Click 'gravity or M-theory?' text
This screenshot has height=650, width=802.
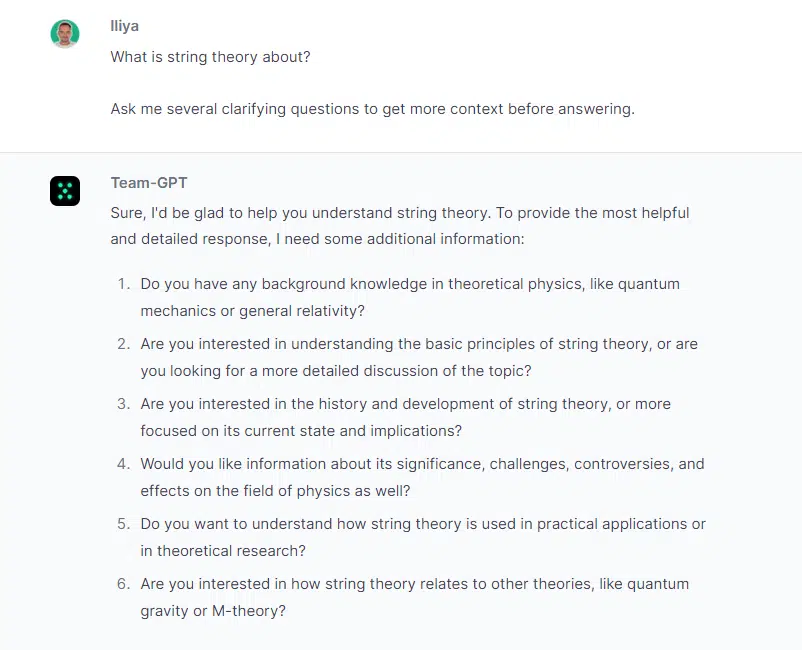pos(213,611)
